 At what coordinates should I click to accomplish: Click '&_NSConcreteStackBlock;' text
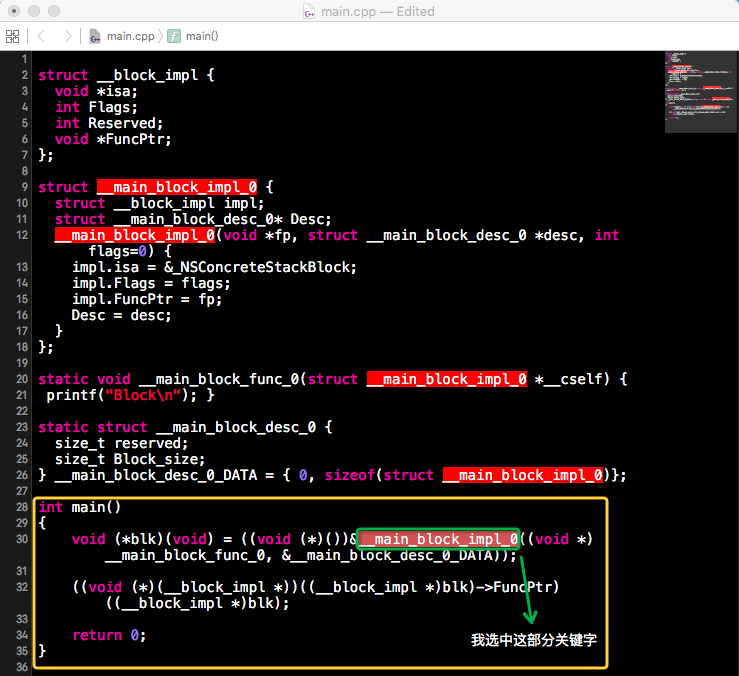pyautogui.click(x=260, y=267)
